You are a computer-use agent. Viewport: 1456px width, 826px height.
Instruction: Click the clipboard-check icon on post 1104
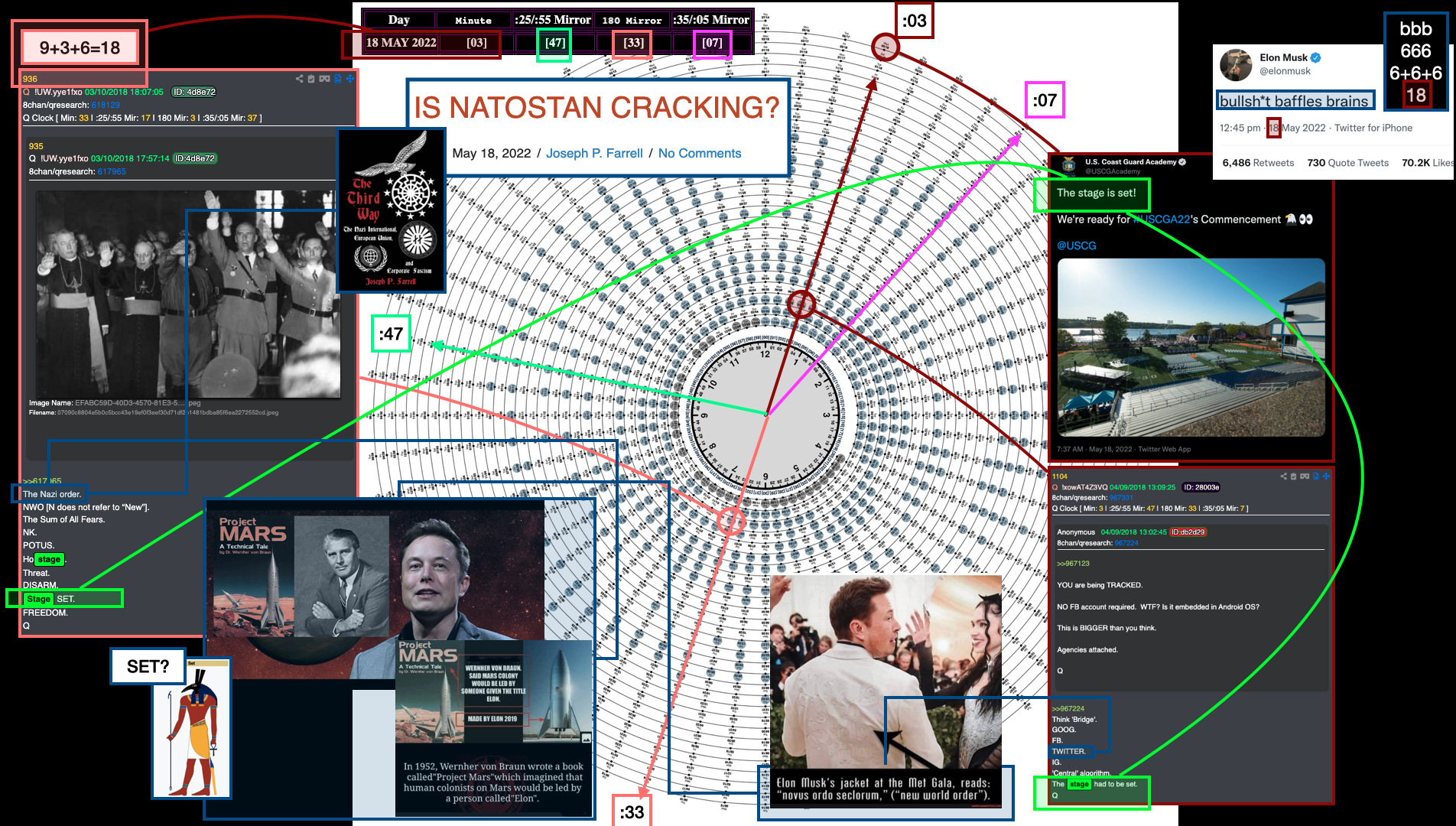pos(1294,476)
